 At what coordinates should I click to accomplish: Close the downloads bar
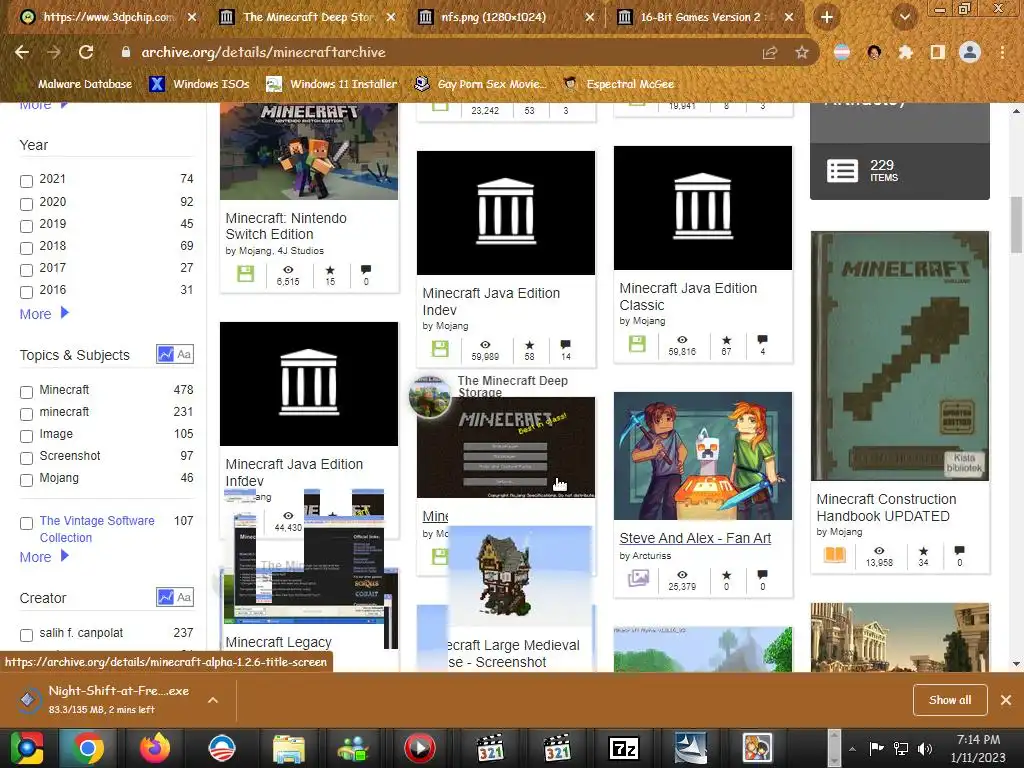click(1006, 700)
